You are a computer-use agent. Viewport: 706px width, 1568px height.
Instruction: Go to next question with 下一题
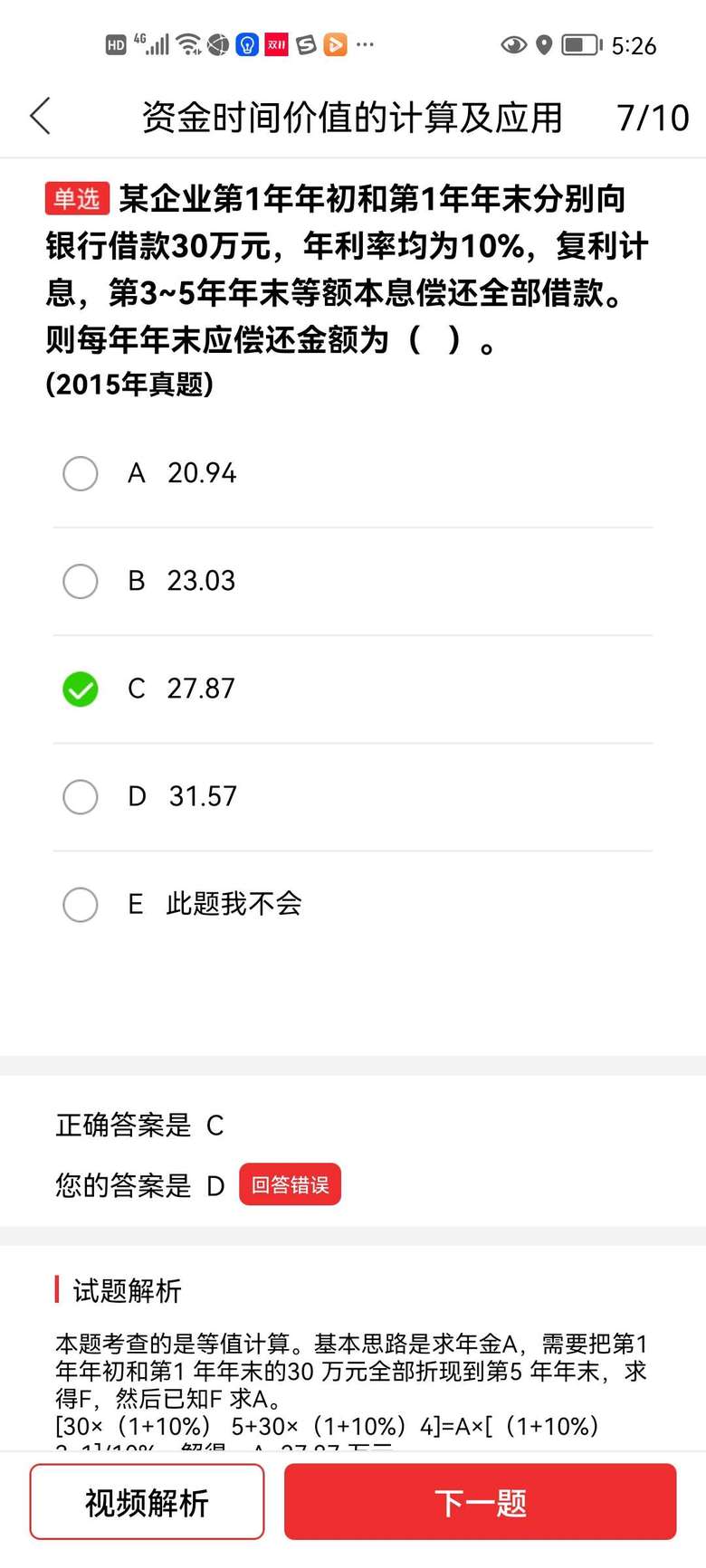click(480, 1503)
